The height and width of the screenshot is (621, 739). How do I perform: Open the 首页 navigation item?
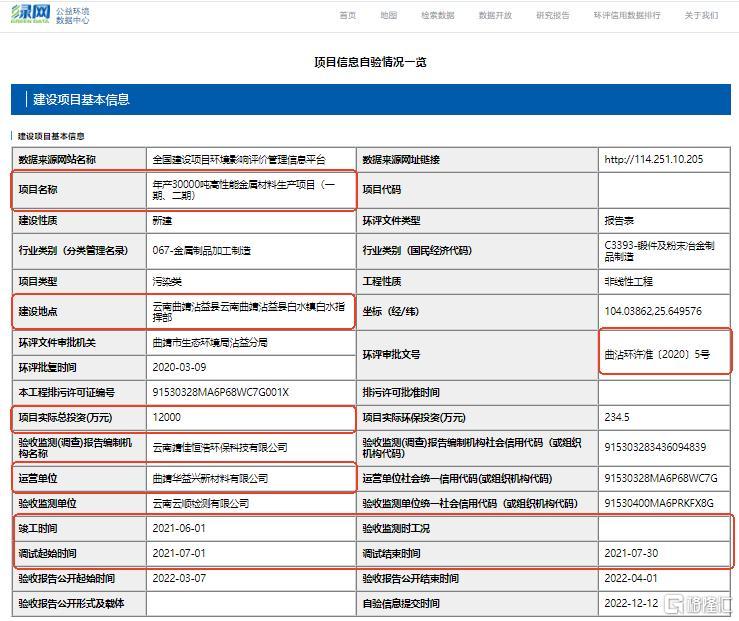coord(348,15)
